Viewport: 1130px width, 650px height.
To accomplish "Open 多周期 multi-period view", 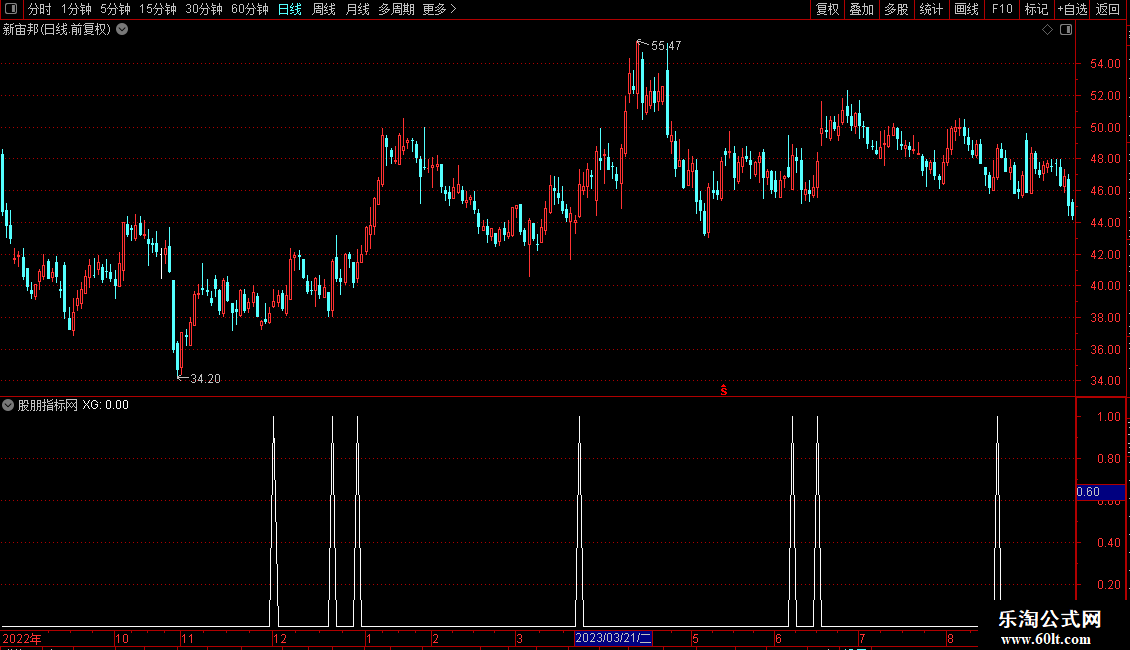I will [x=396, y=9].
